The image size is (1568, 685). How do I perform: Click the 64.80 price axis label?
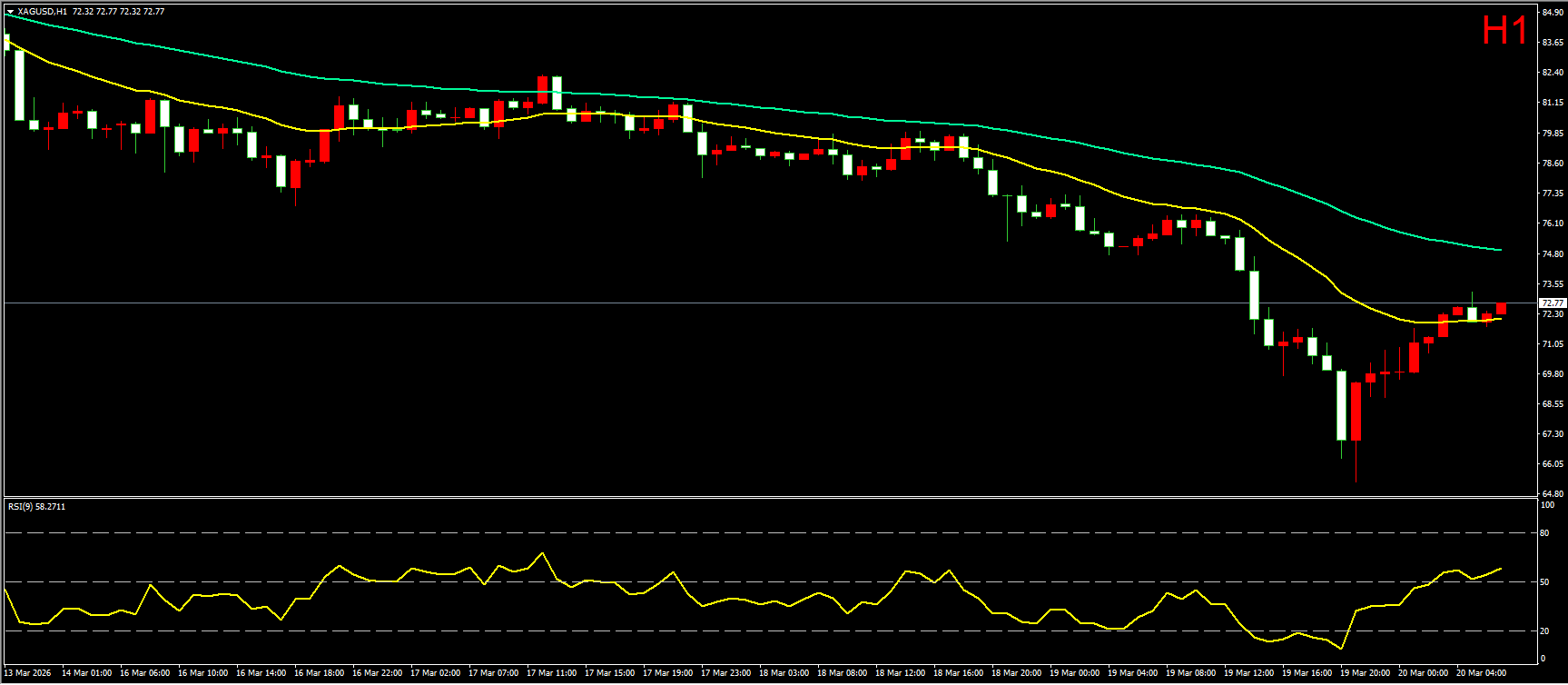pyautogui.click(x=1552, y=494)
